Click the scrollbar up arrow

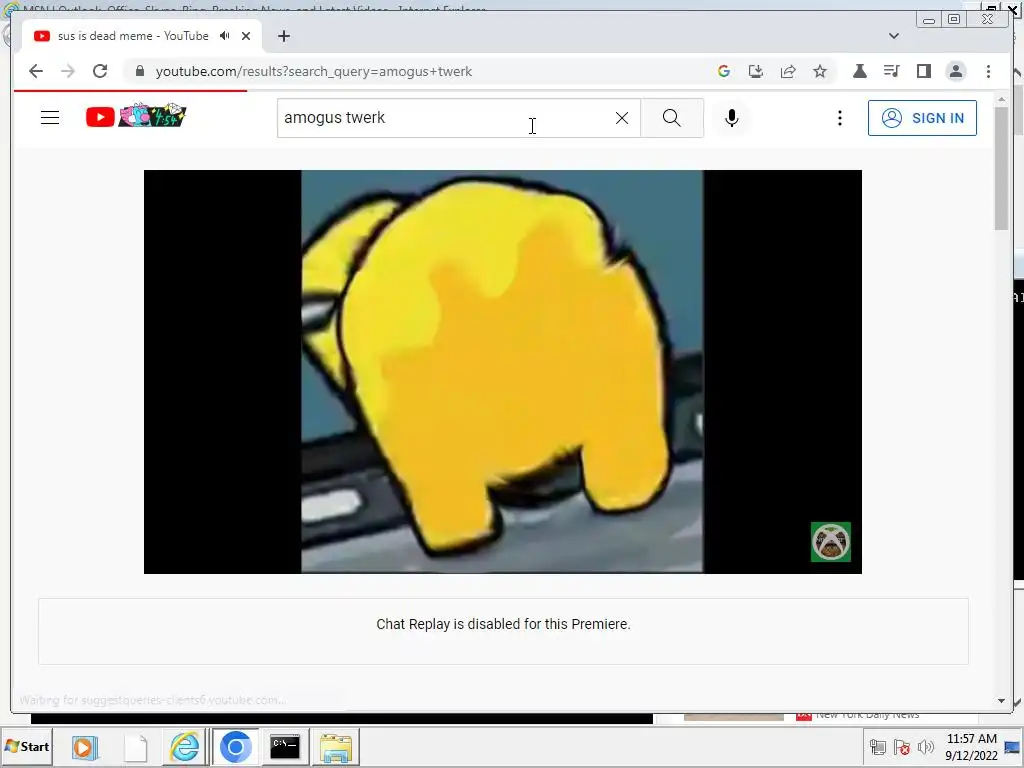(x=1001, y=99)
